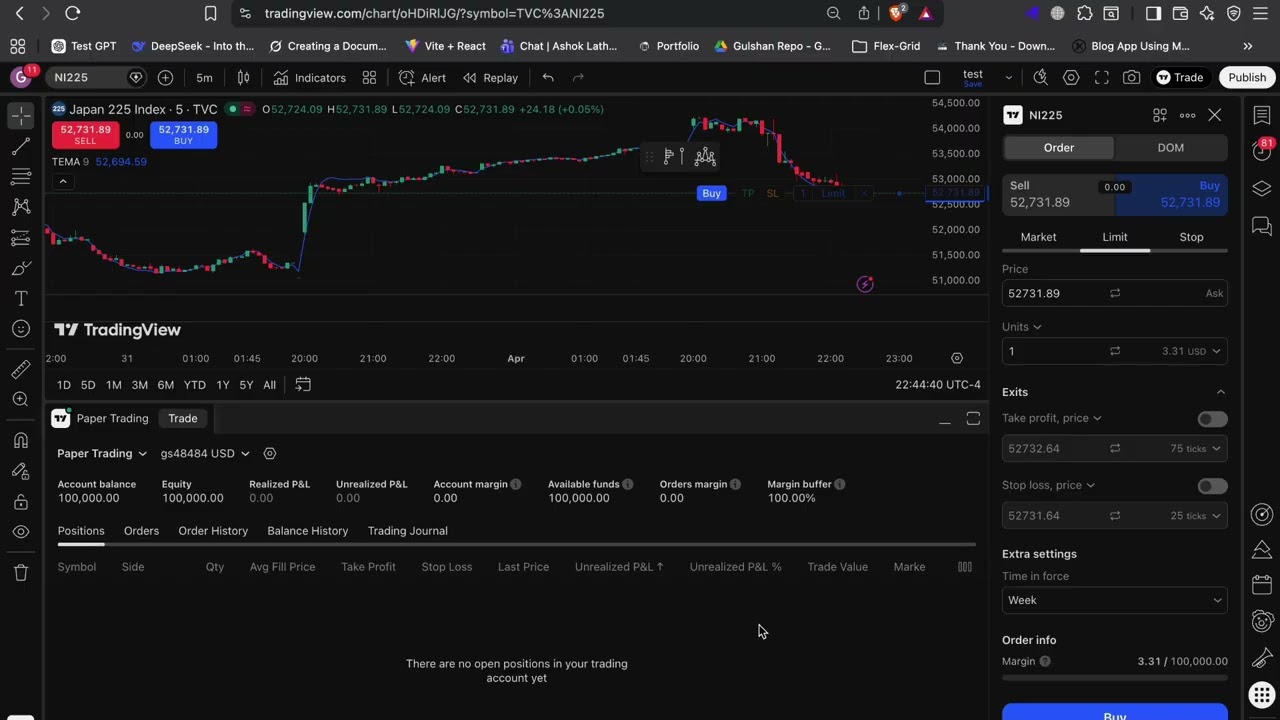This screenshot has width=1280, height=720.
Task: Click the Trade button in top toolbar
Action: pos(1180,78)
